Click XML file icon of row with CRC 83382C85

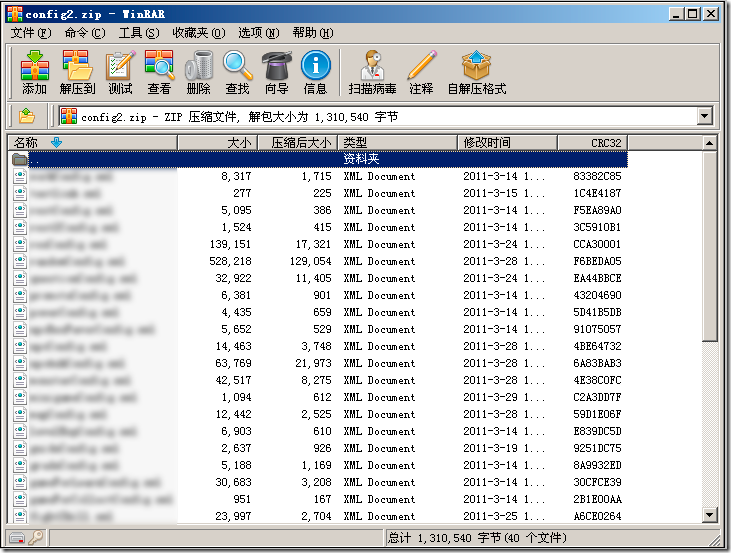point(20,176)
